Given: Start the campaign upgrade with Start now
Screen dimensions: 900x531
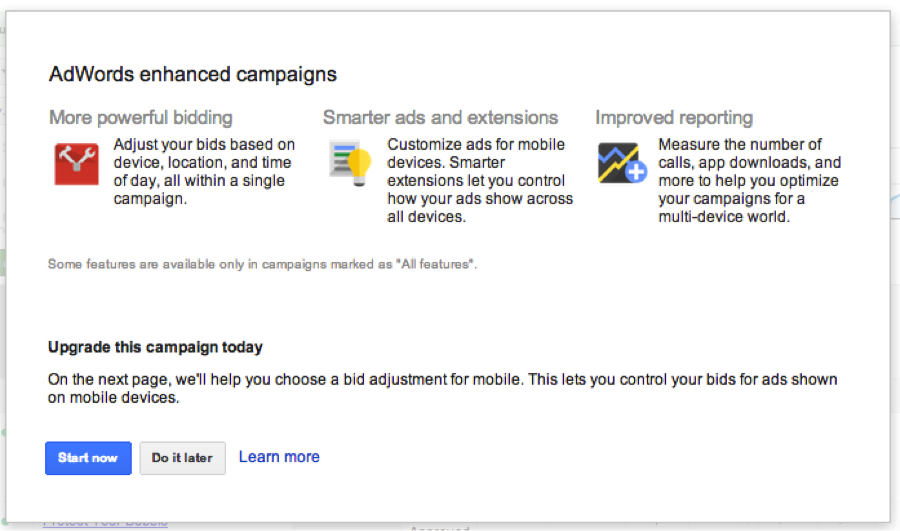Looking at the screenshot, I should click(88, 458).
